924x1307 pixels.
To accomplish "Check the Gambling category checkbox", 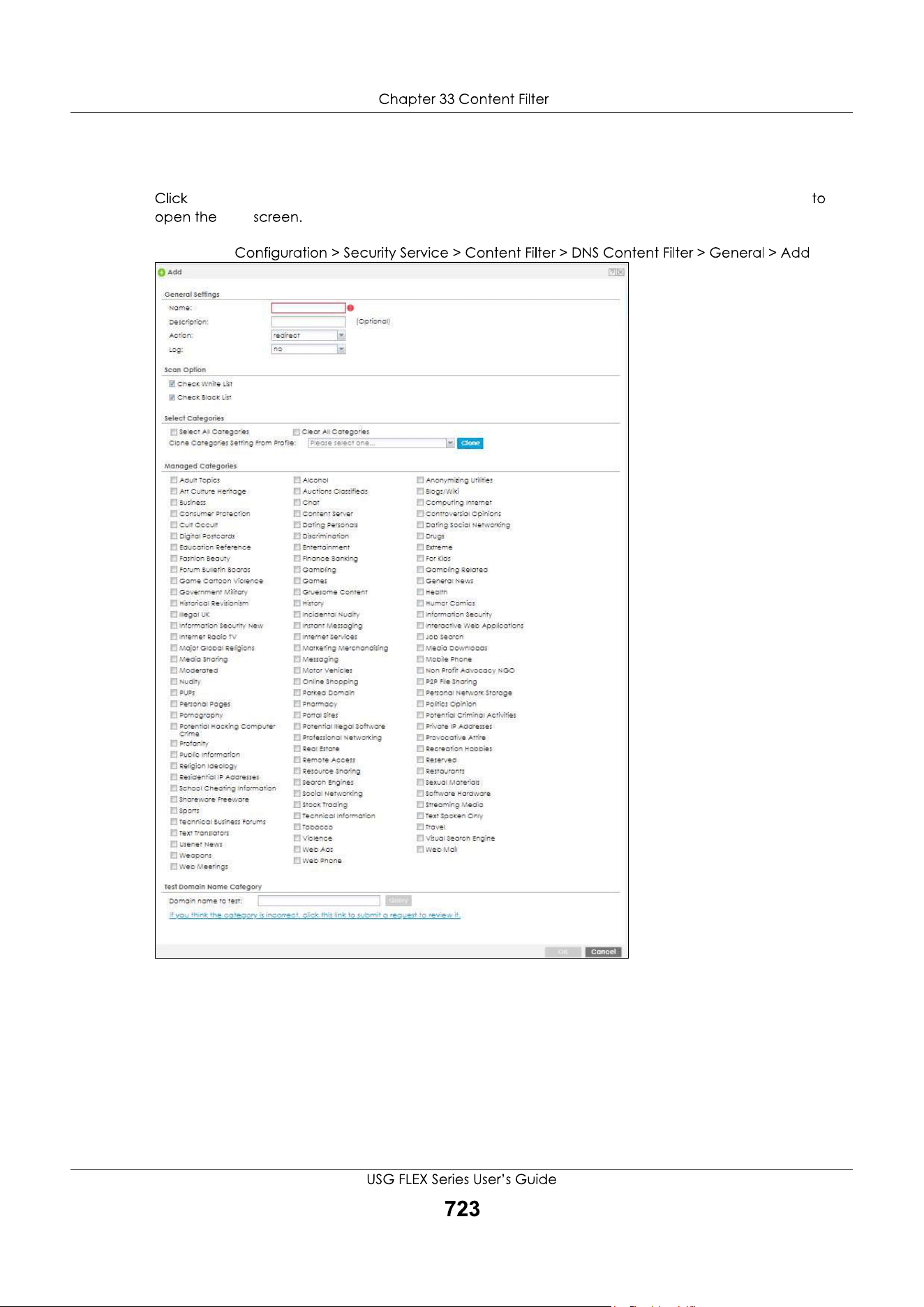I will coord(297,570).
